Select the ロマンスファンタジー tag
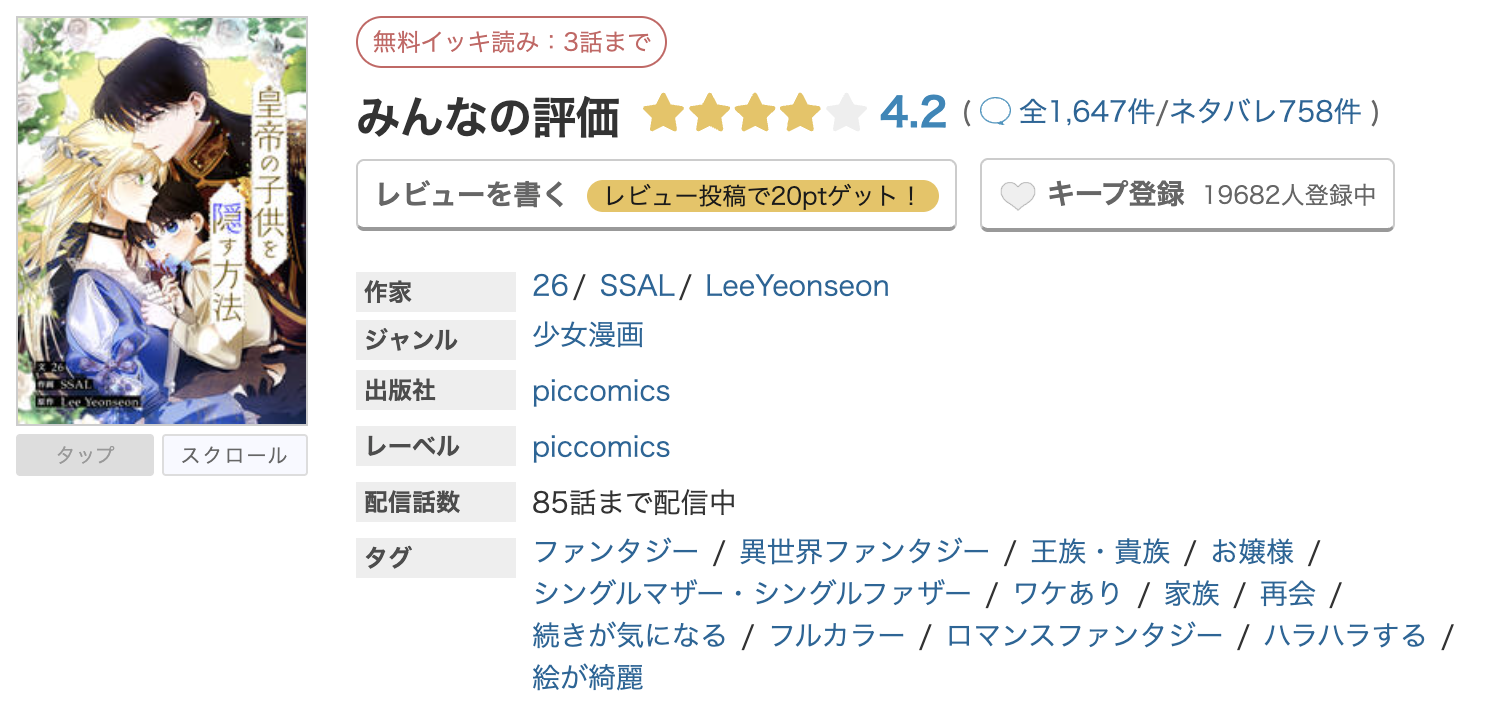Screen dimensions: 1506x710 (1084, 635)
